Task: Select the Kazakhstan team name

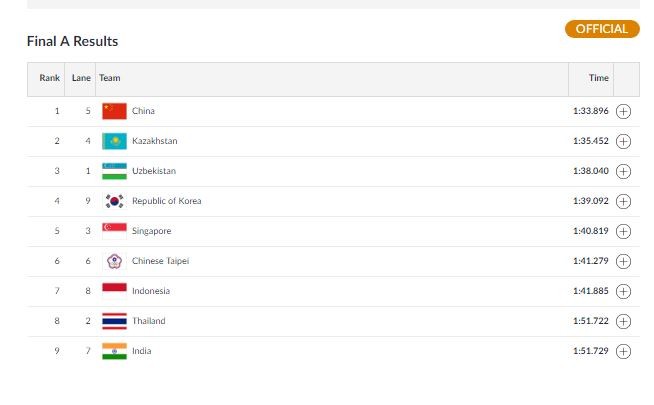Action: coord(155,141)
